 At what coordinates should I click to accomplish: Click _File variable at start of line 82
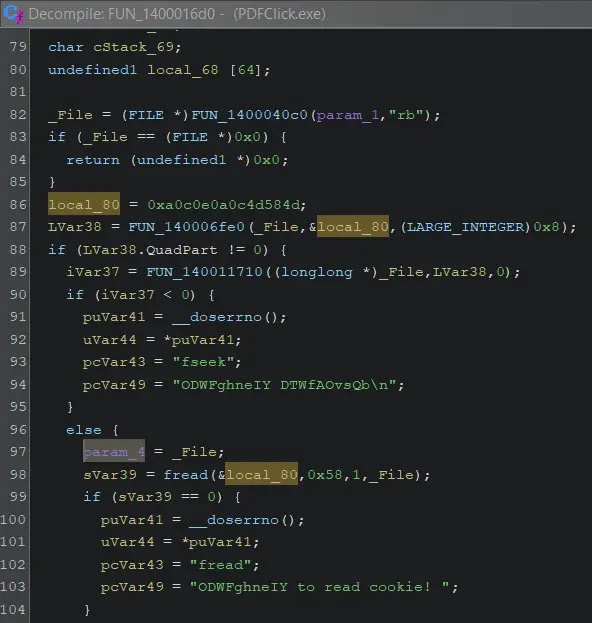70,115
